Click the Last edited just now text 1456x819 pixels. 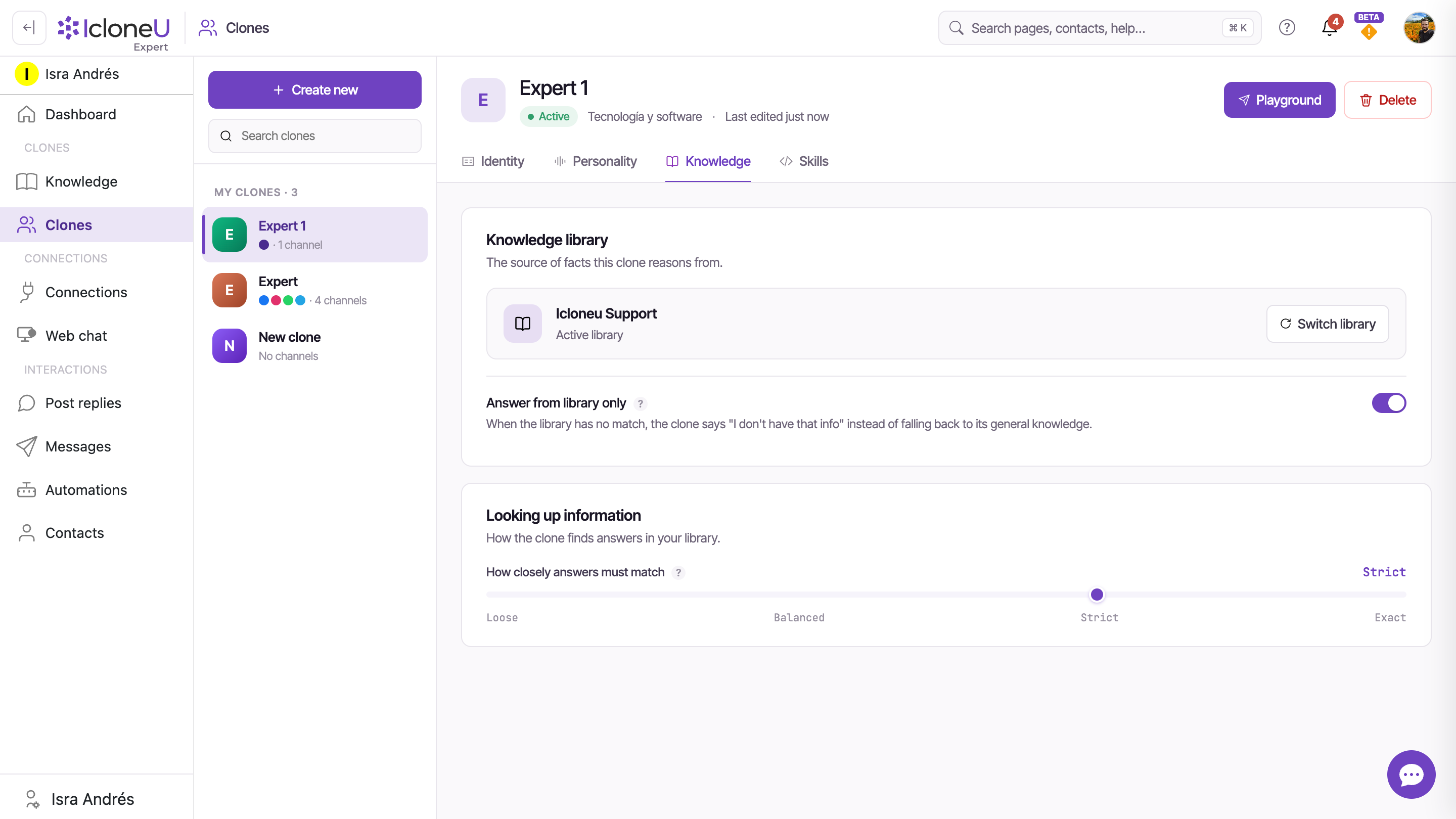point(777,116)
